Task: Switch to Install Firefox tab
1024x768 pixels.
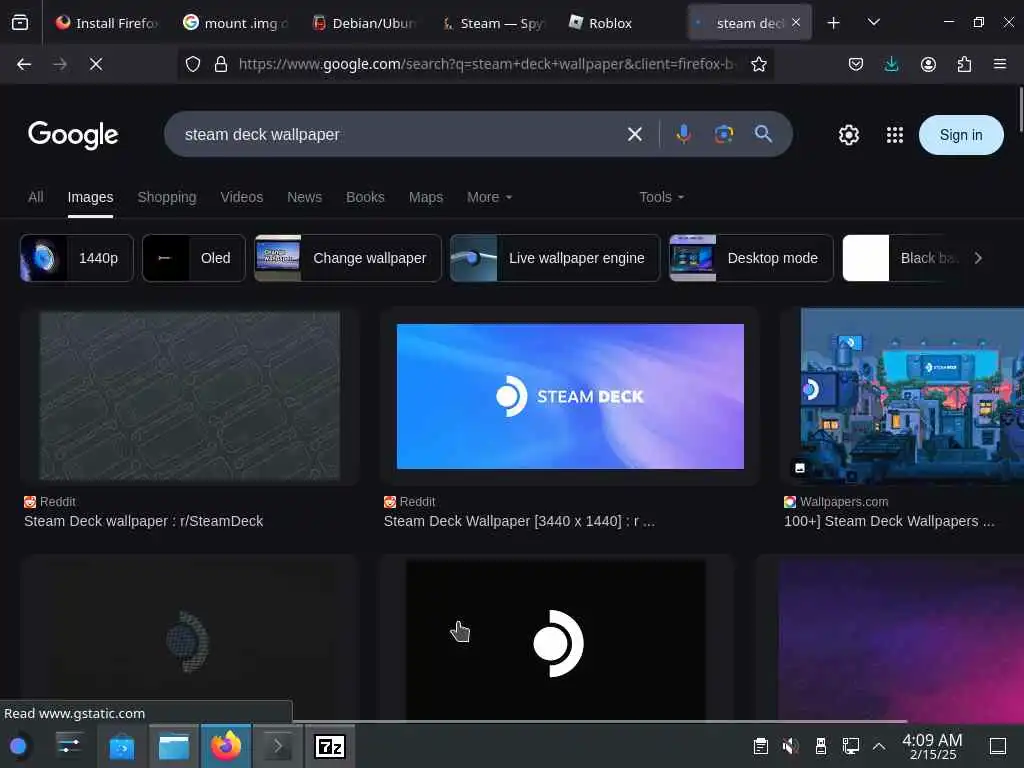Action: pos(107,23)
